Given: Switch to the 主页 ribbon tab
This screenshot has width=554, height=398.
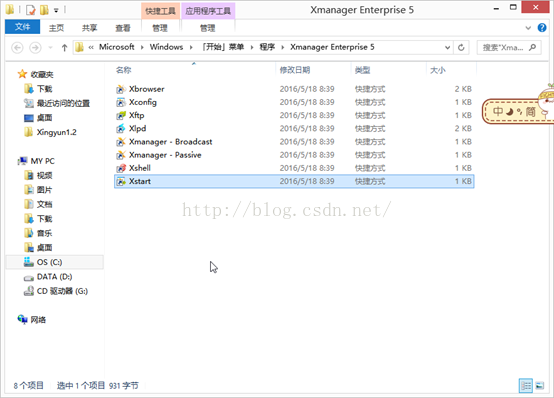Looking at the screenshot, I should tap(57, 28).
